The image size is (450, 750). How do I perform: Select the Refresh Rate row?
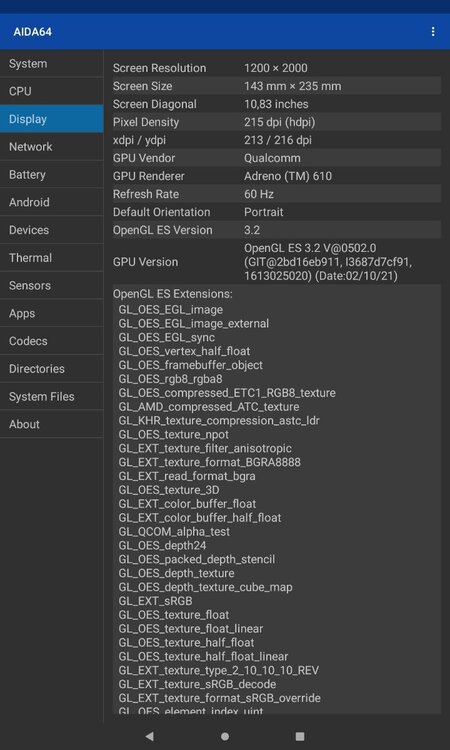[276, 194]
